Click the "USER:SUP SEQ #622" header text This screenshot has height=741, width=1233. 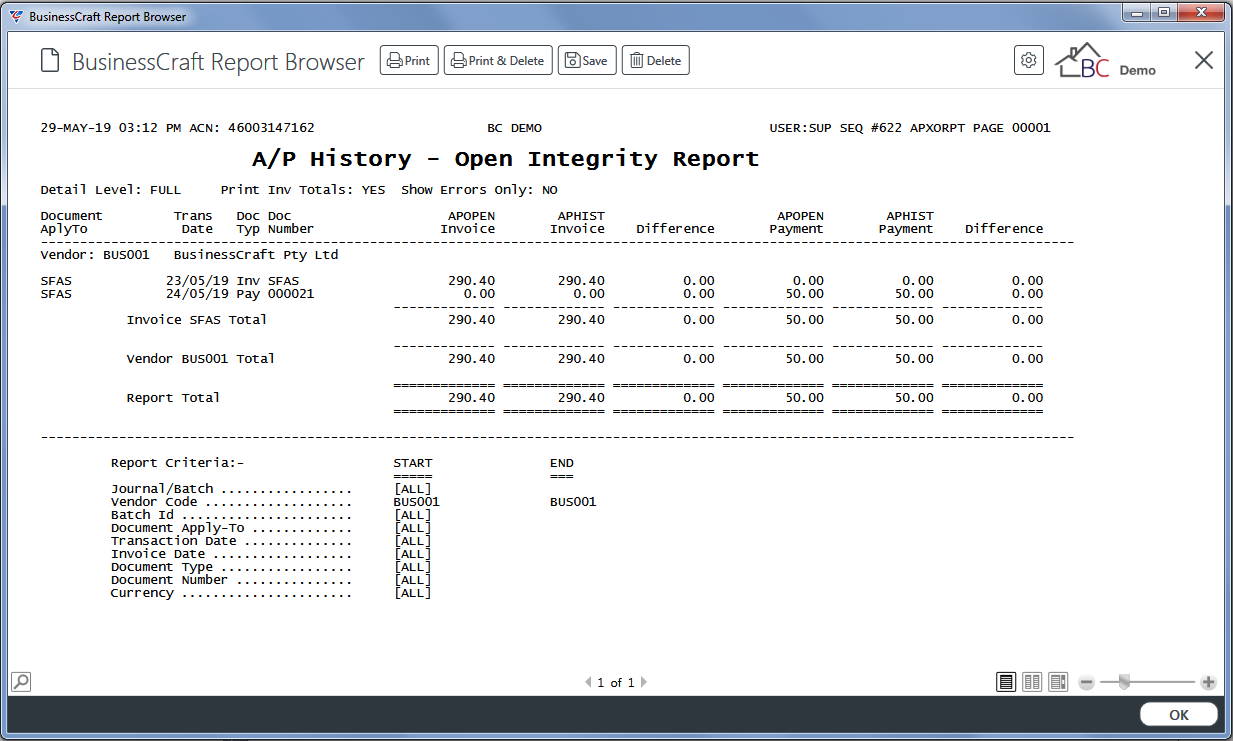836,128
